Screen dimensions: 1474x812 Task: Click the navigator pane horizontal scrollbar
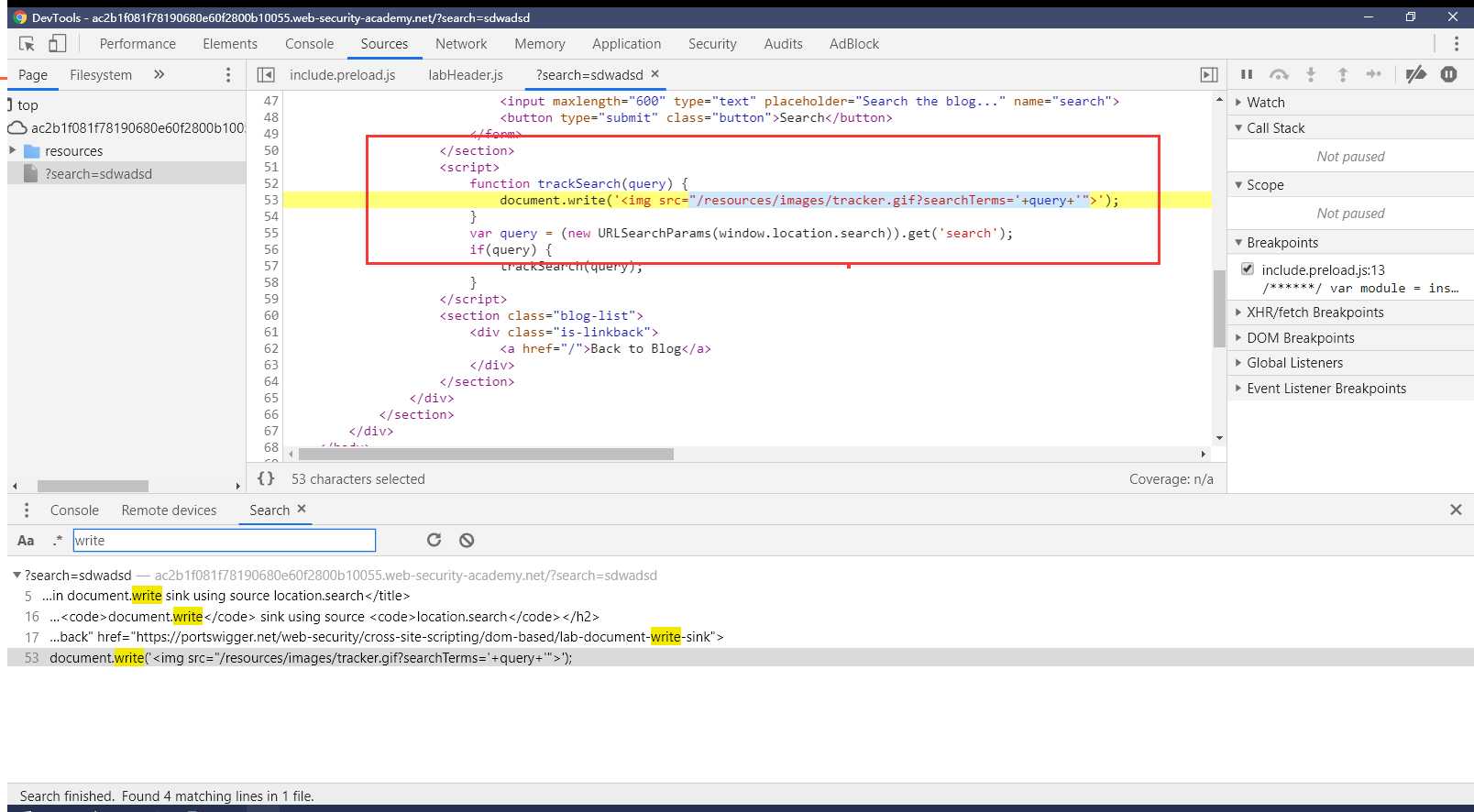click(x=93, y=486)
